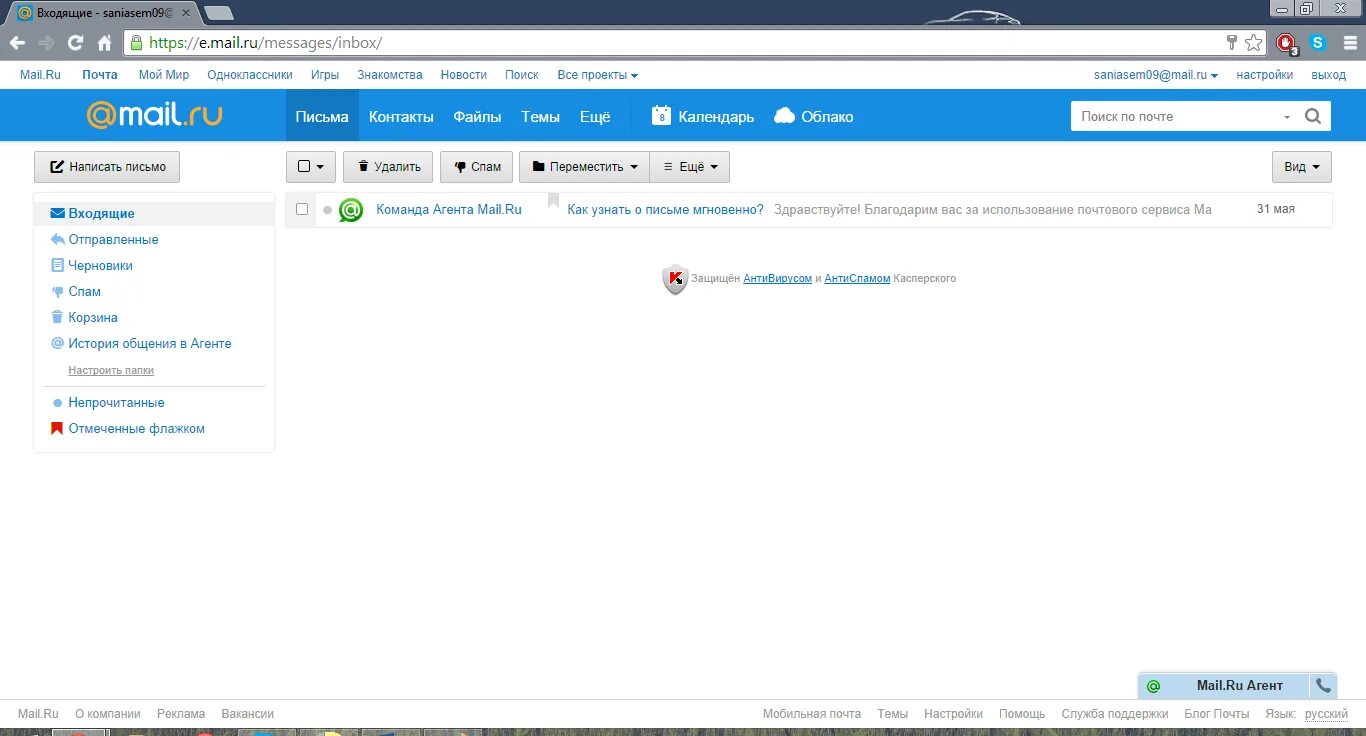Click the Поиск по почте search field

pyautogui.click(x=1175, y=116)
